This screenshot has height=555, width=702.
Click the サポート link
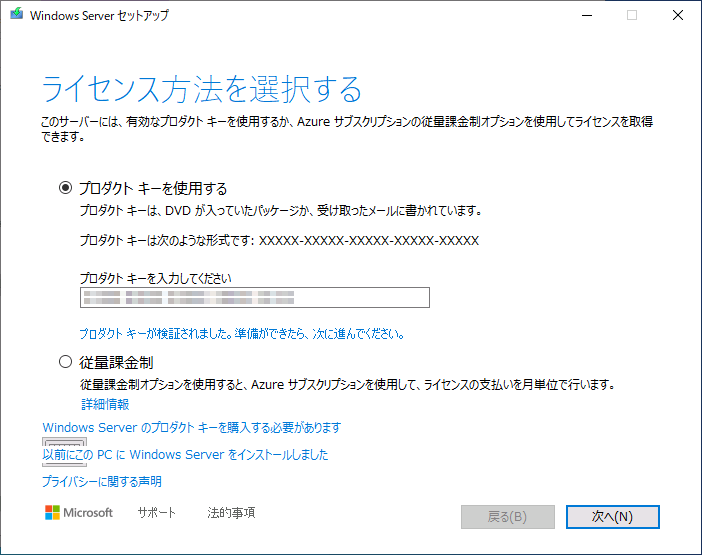click(156, 513)
